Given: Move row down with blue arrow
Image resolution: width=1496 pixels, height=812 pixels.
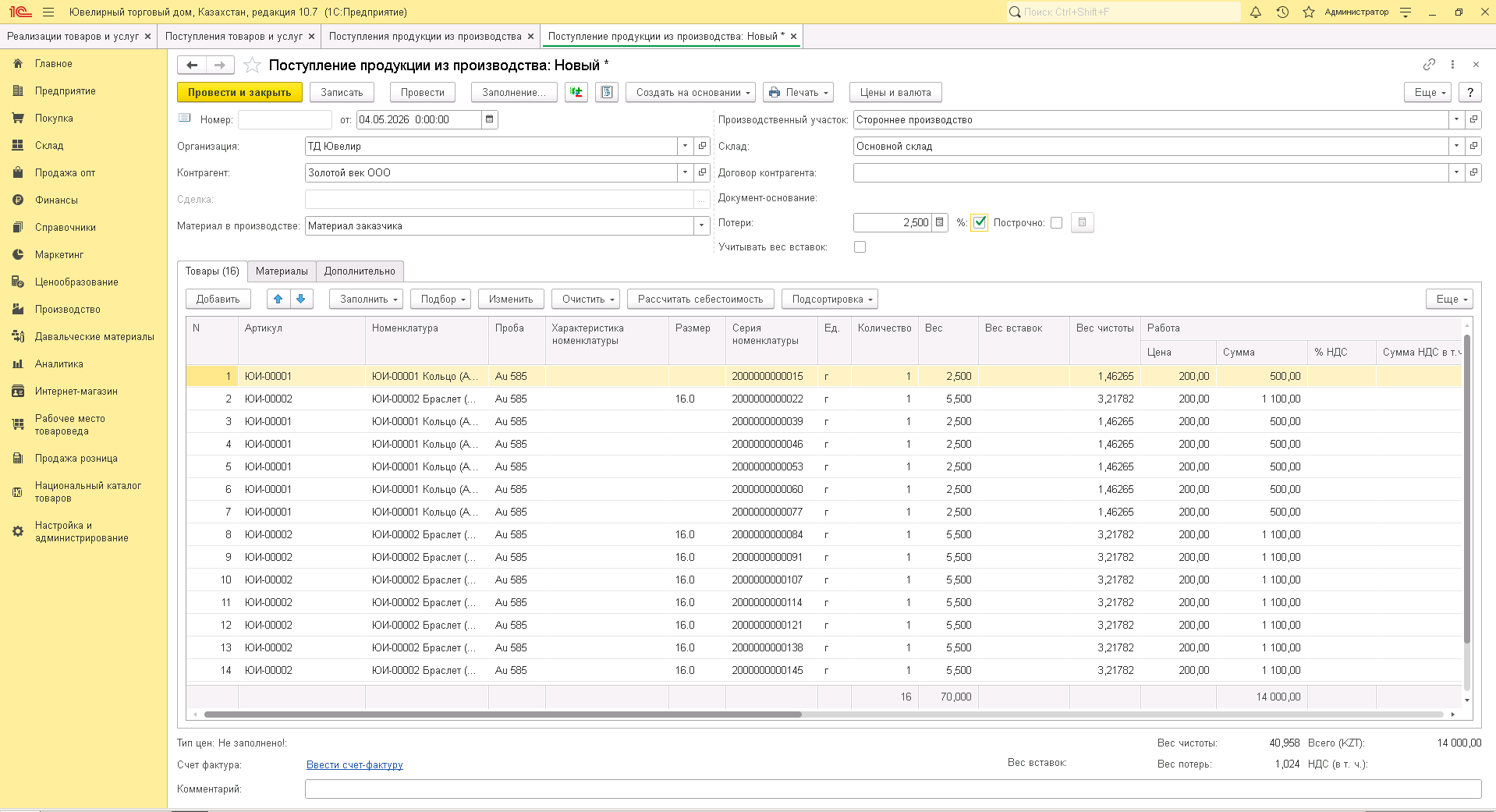Looking at the screenshot, I should [x=301, y=299].
